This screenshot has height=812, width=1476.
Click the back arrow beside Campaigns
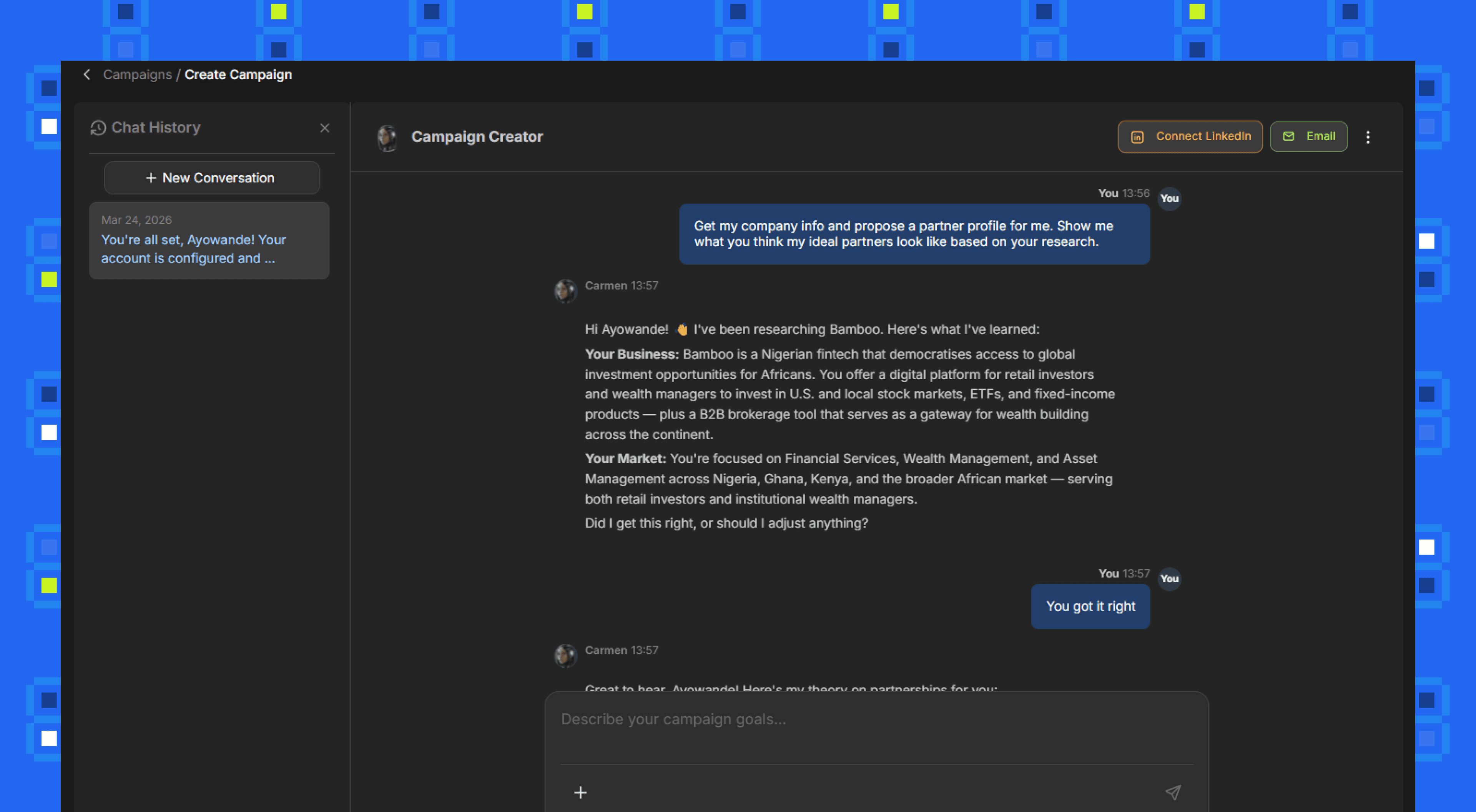click(x=86, y=75)
